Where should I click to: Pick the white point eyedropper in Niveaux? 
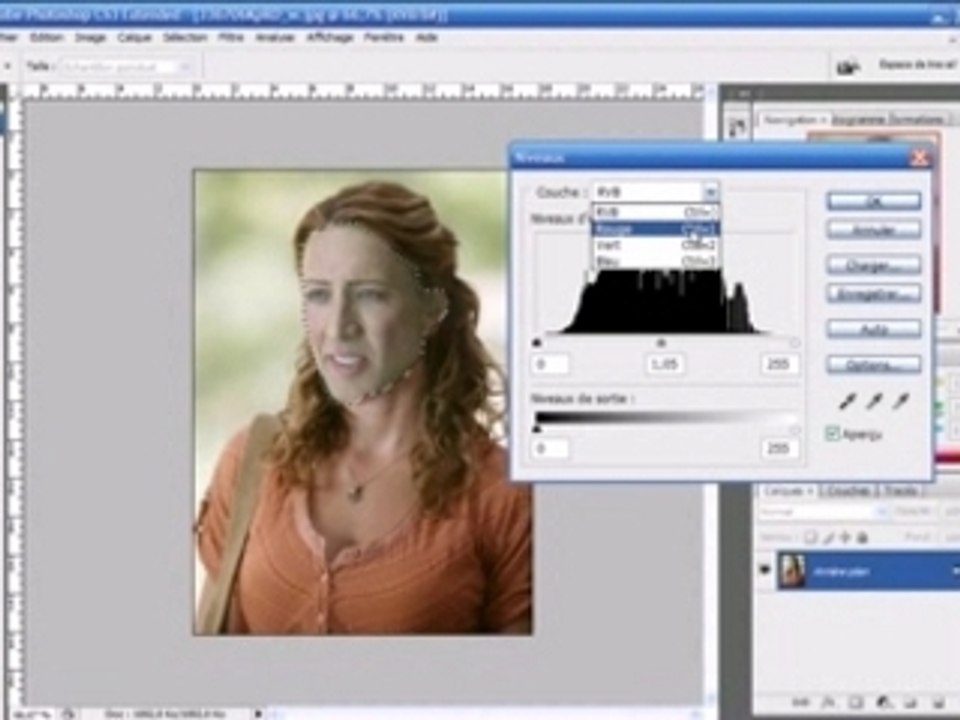pos(901,401)
